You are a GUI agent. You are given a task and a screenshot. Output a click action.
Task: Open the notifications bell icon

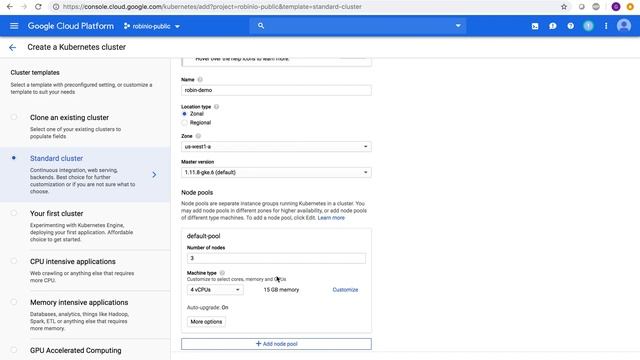coord(588,26)
